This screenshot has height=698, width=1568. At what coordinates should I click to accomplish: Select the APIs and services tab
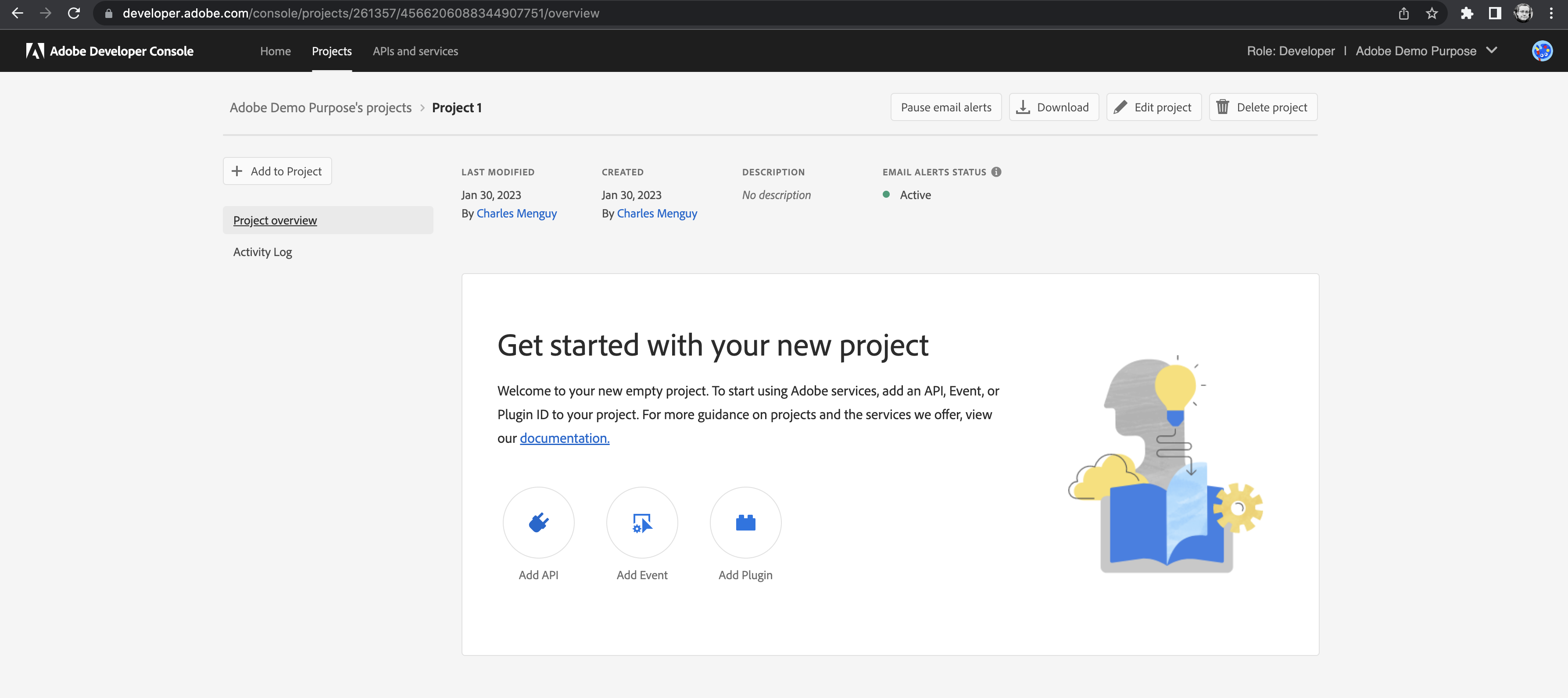415,51
